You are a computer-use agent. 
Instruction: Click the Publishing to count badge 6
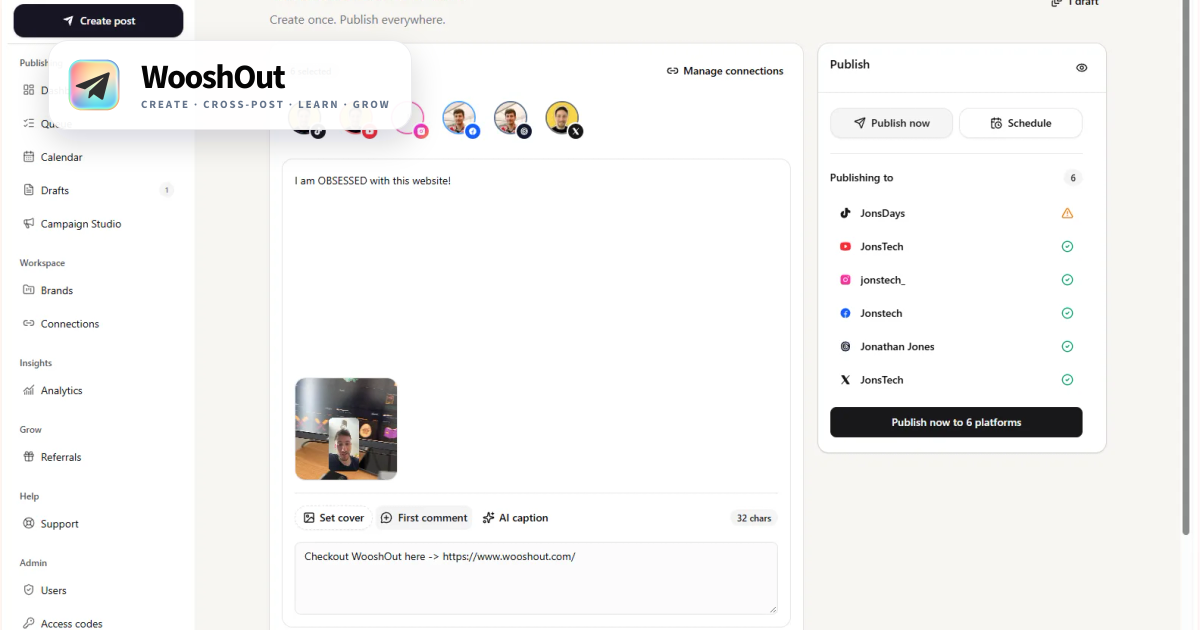pos(1073,178)
